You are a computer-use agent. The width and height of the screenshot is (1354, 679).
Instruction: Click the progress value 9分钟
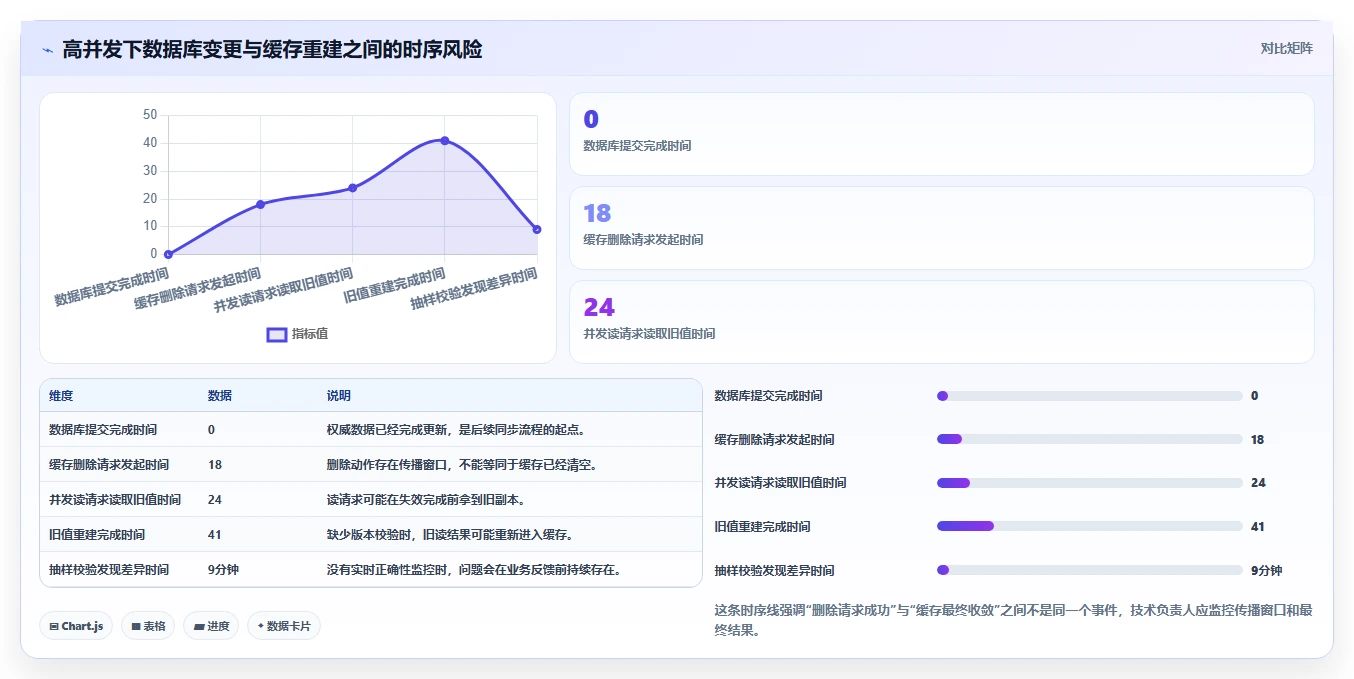click(x=1266, y=570)
